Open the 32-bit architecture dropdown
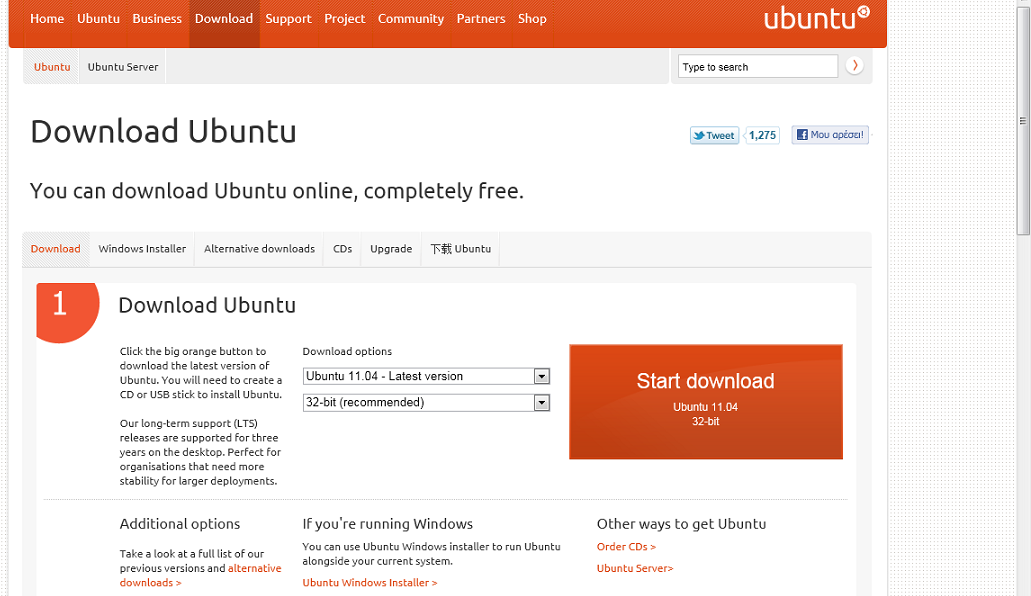This screenshot has height=596, width=1031. coord(426,403)
